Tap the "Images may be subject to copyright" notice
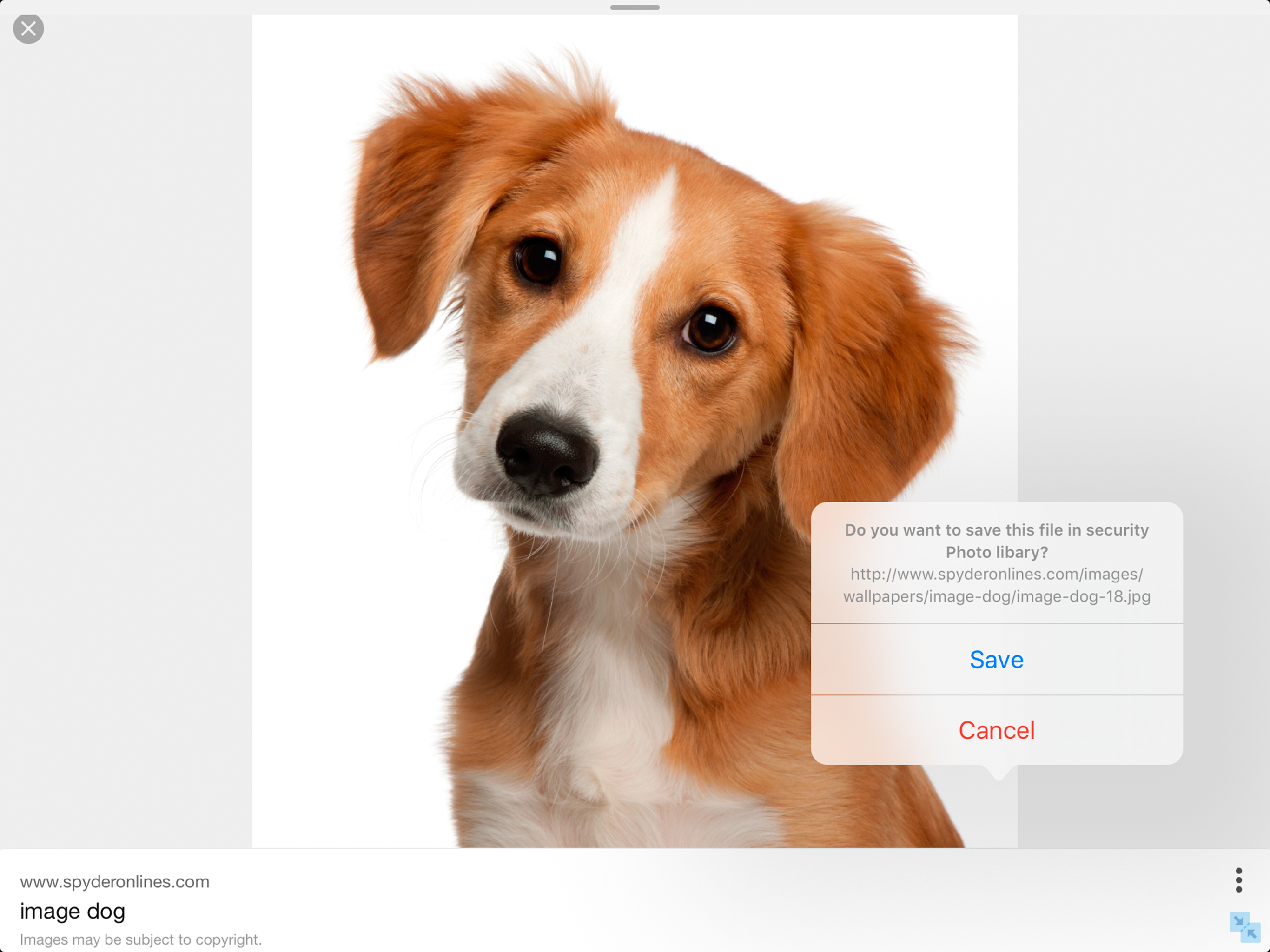 click(141, 939)
